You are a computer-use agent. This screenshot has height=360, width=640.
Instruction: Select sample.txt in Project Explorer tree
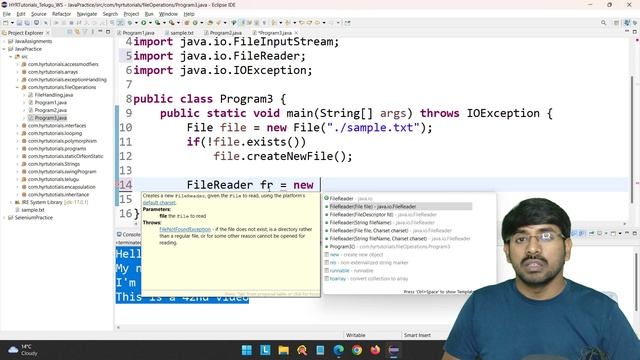tap(33, 210)
